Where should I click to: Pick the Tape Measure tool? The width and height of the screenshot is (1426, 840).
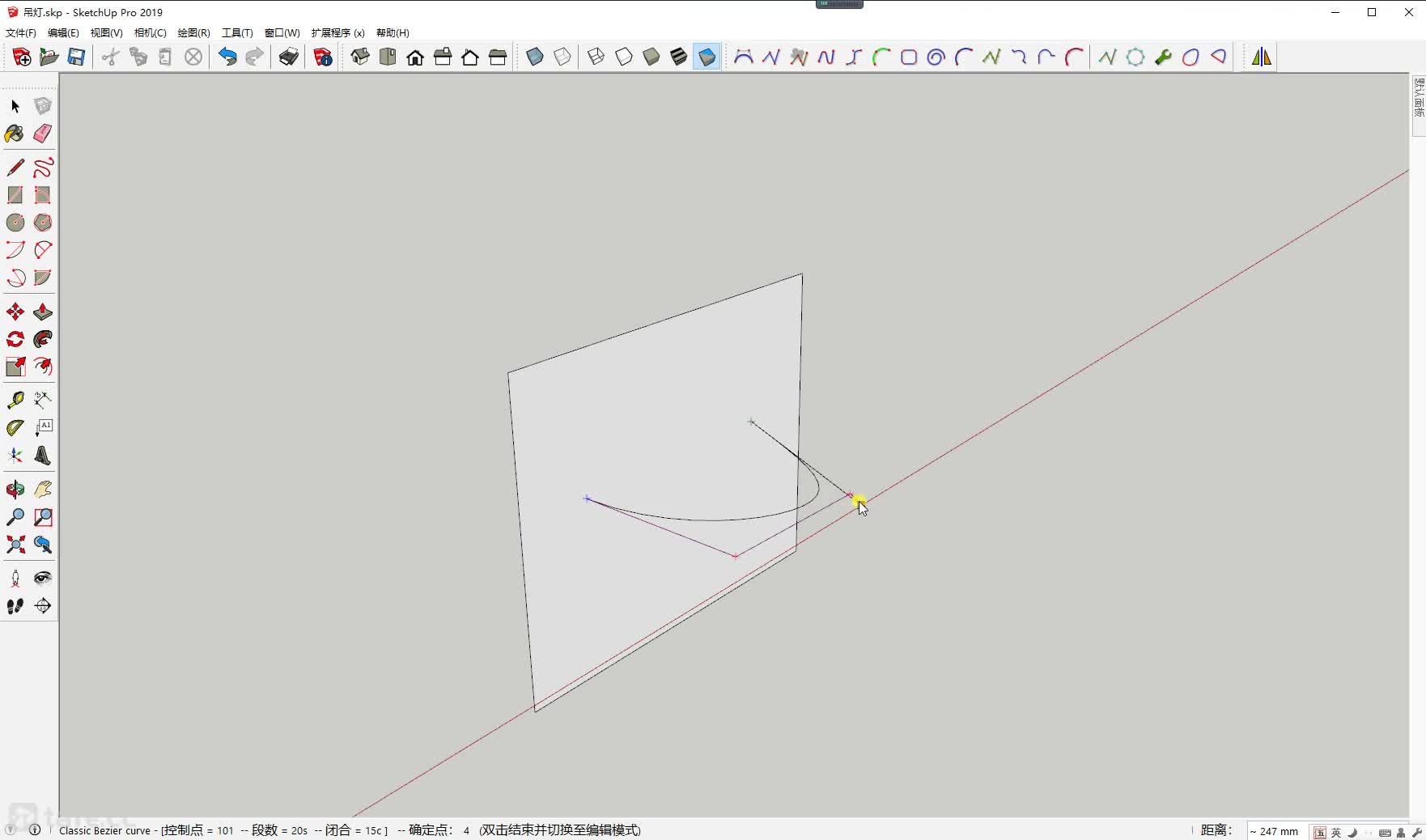click(x=15, y=401)
